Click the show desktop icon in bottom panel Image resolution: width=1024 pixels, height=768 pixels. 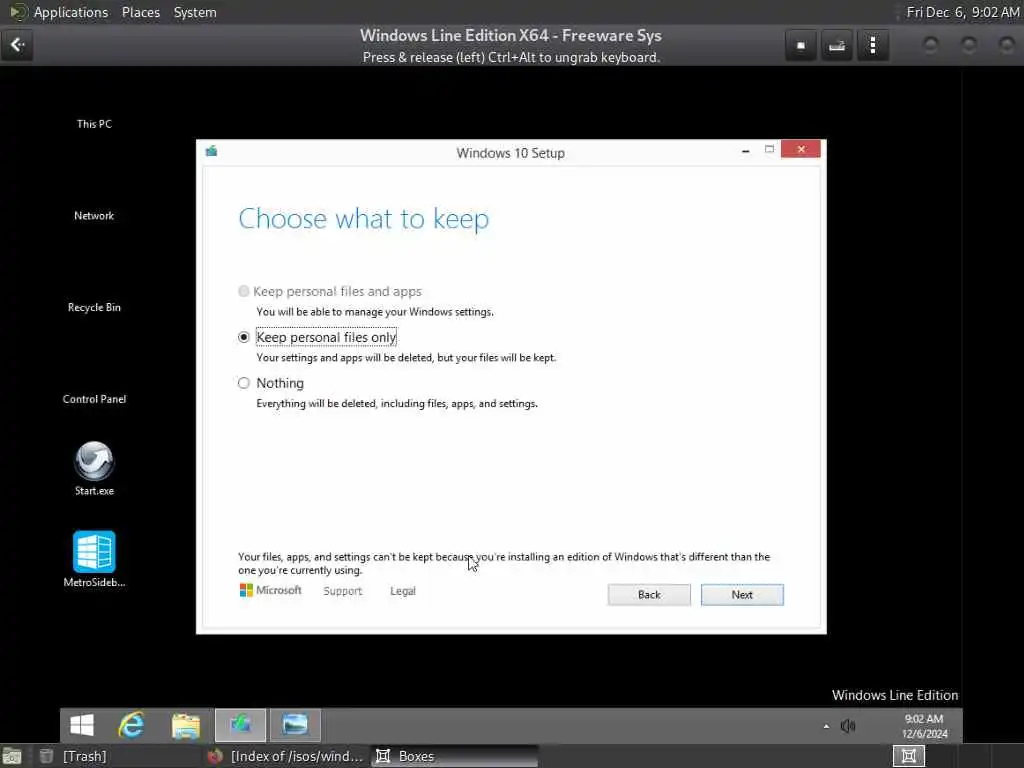(12, 756)
